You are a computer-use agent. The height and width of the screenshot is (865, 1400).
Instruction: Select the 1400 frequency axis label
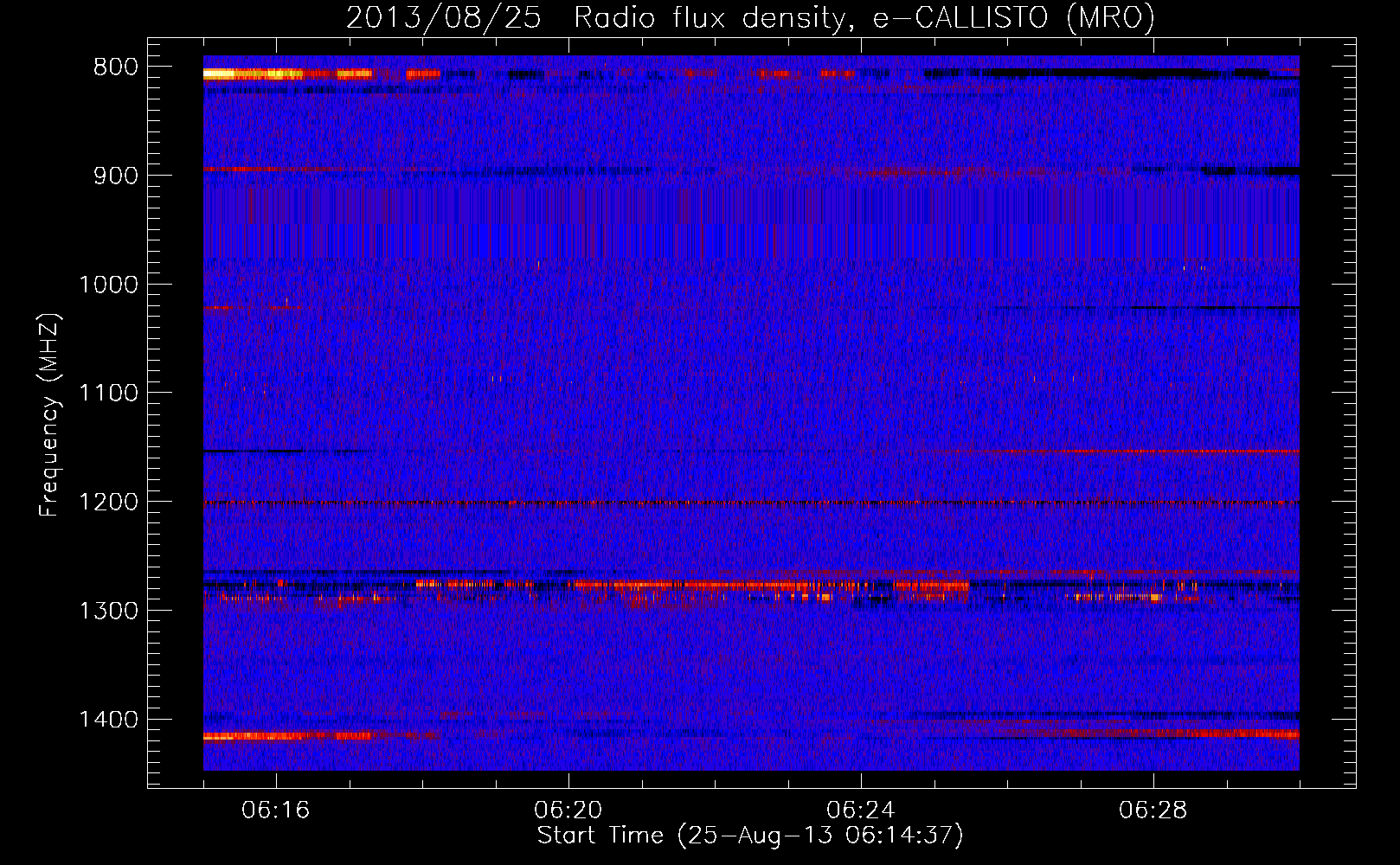[108, 720]
